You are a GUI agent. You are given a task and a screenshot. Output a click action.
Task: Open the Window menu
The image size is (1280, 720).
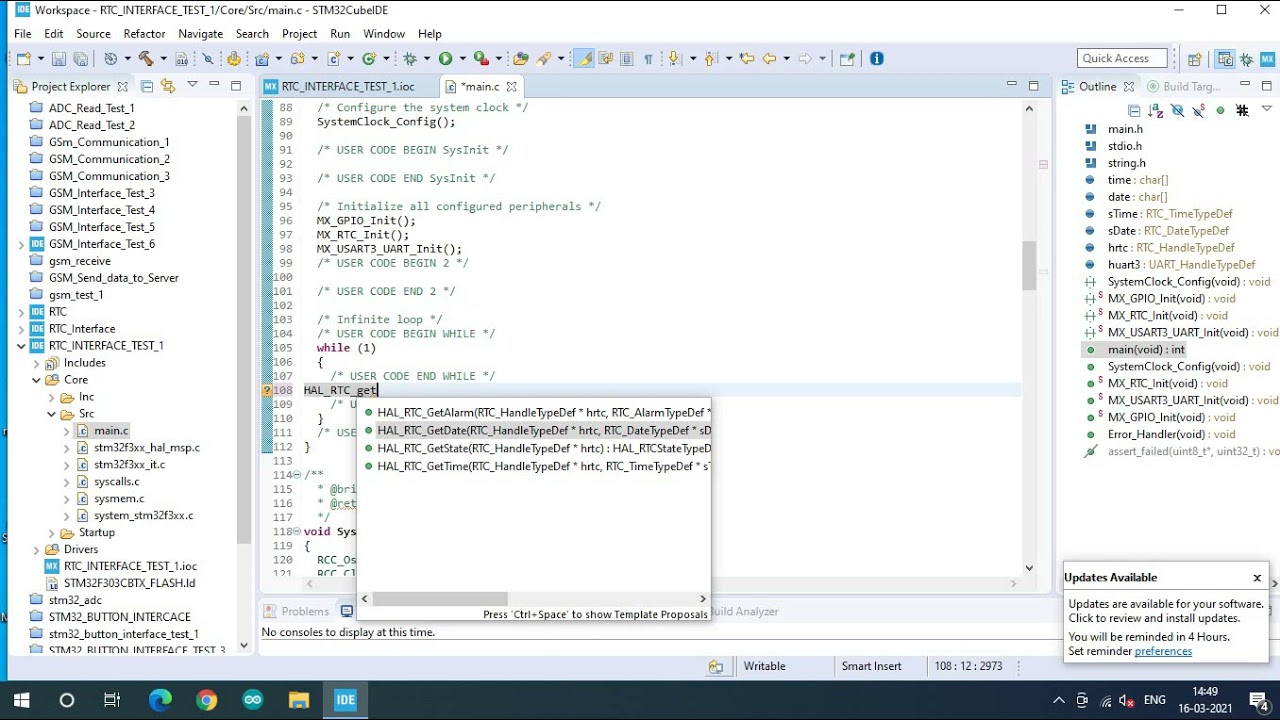click(x=384, y=33)
